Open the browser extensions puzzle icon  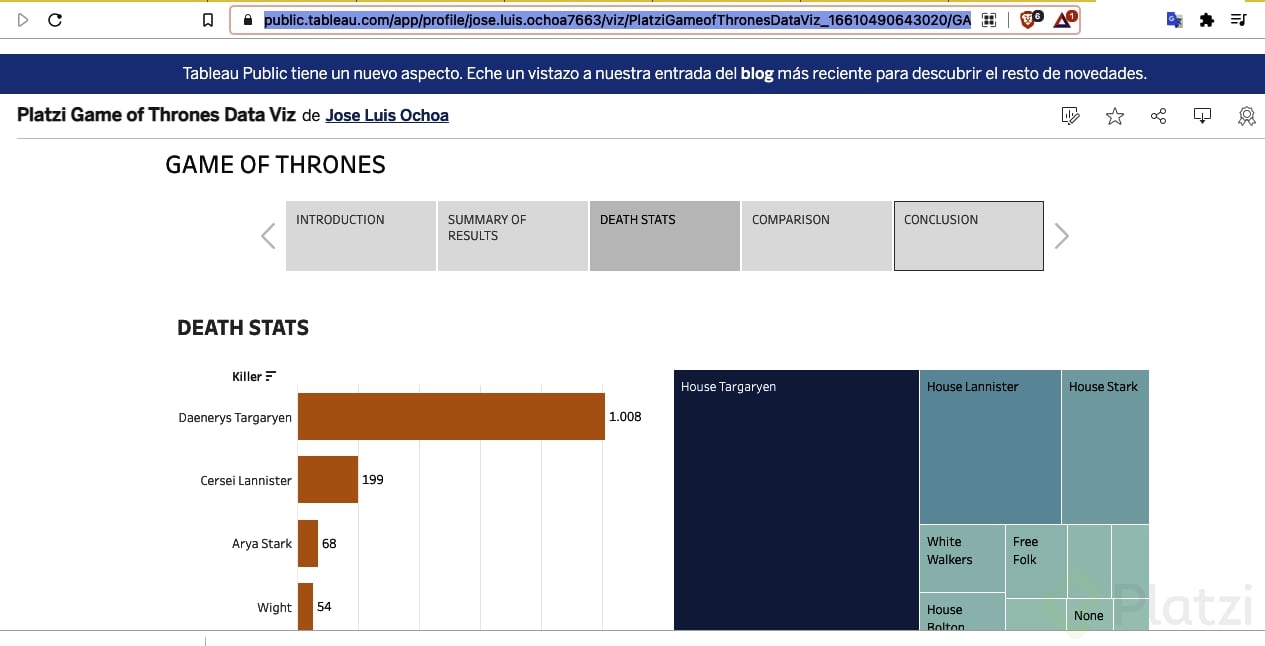click(x=1207, y=20)
